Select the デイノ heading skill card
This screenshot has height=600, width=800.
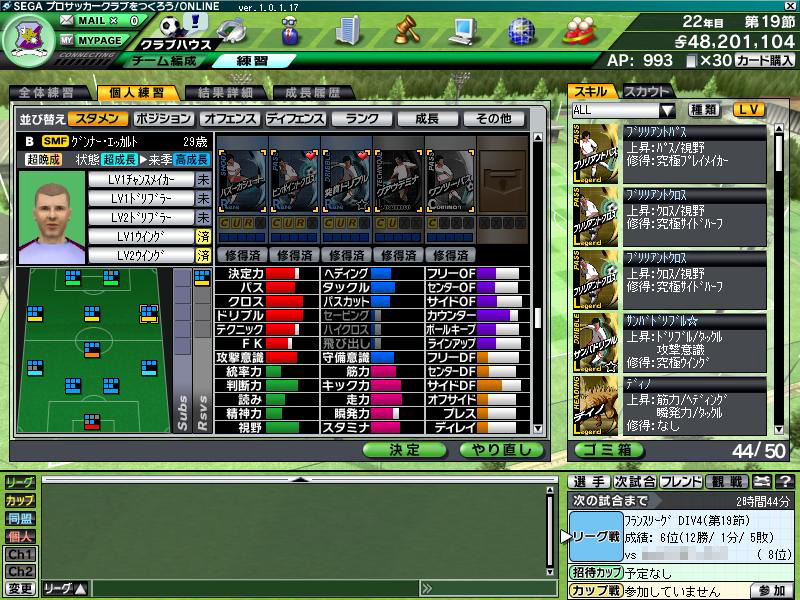point(594,405)
